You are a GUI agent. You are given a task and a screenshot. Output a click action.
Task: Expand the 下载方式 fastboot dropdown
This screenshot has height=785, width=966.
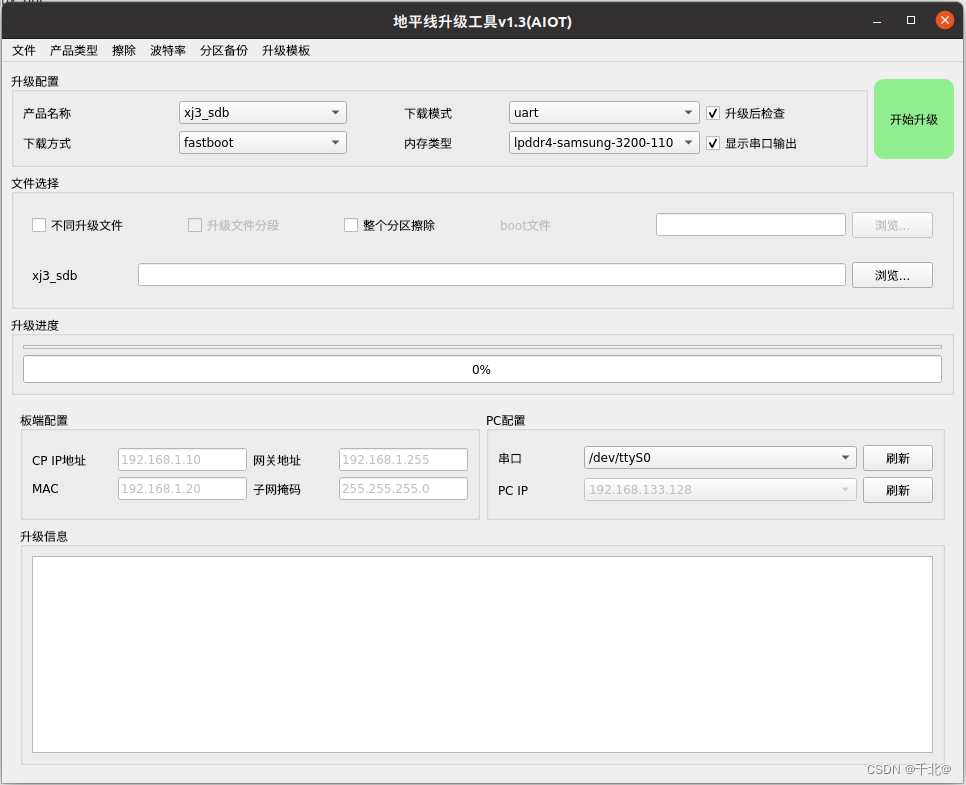pyautogui.click(x=262, y=142)
